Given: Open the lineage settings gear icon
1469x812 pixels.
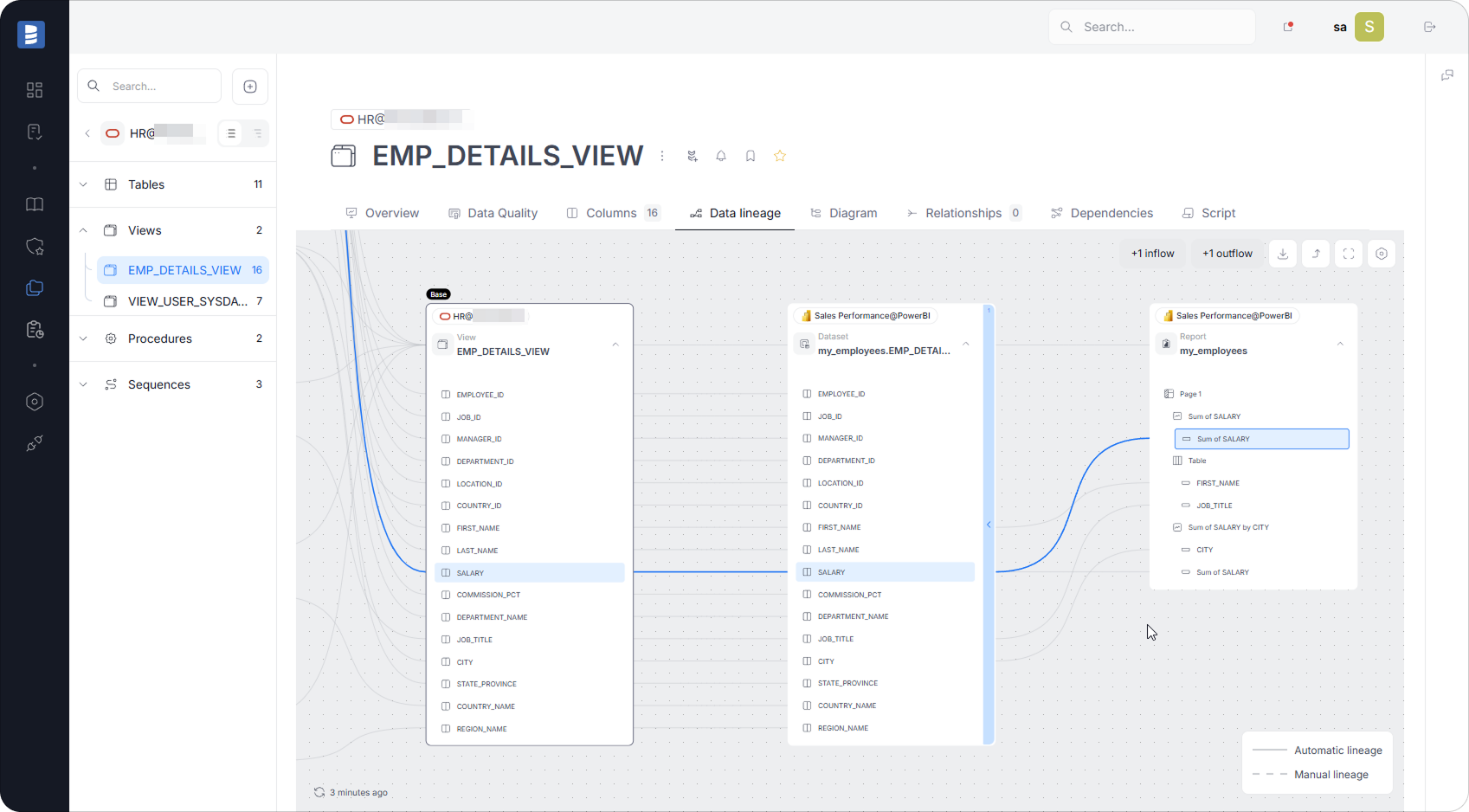Looking at the screenshot, I should click(1382, 254).
